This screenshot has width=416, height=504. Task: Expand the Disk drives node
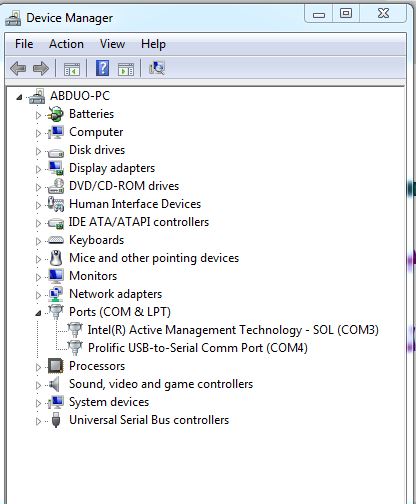click(38, 151)
